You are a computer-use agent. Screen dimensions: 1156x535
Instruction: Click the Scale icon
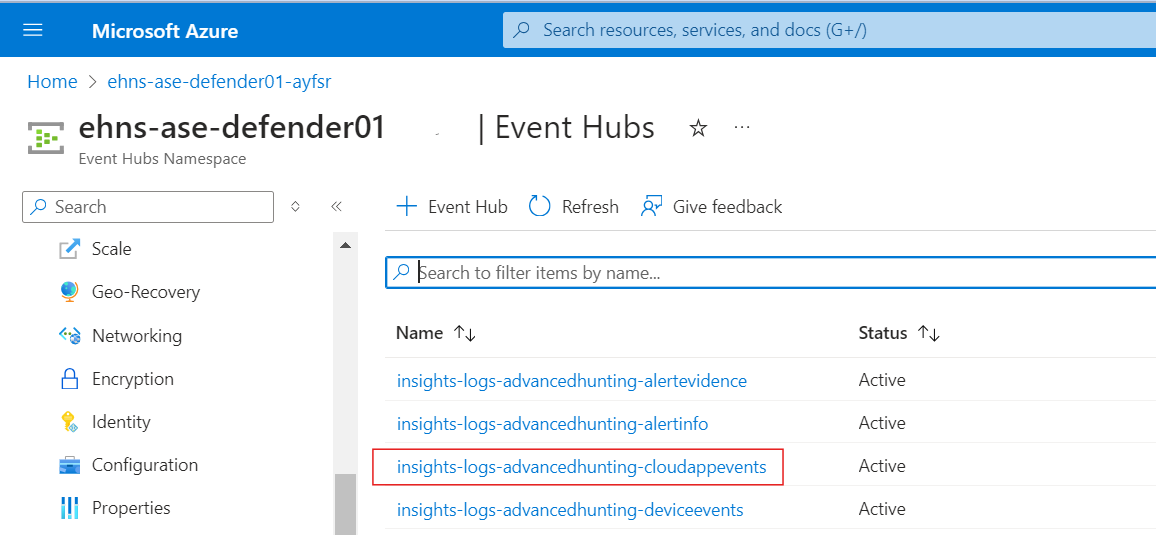(x=69, y=249)
